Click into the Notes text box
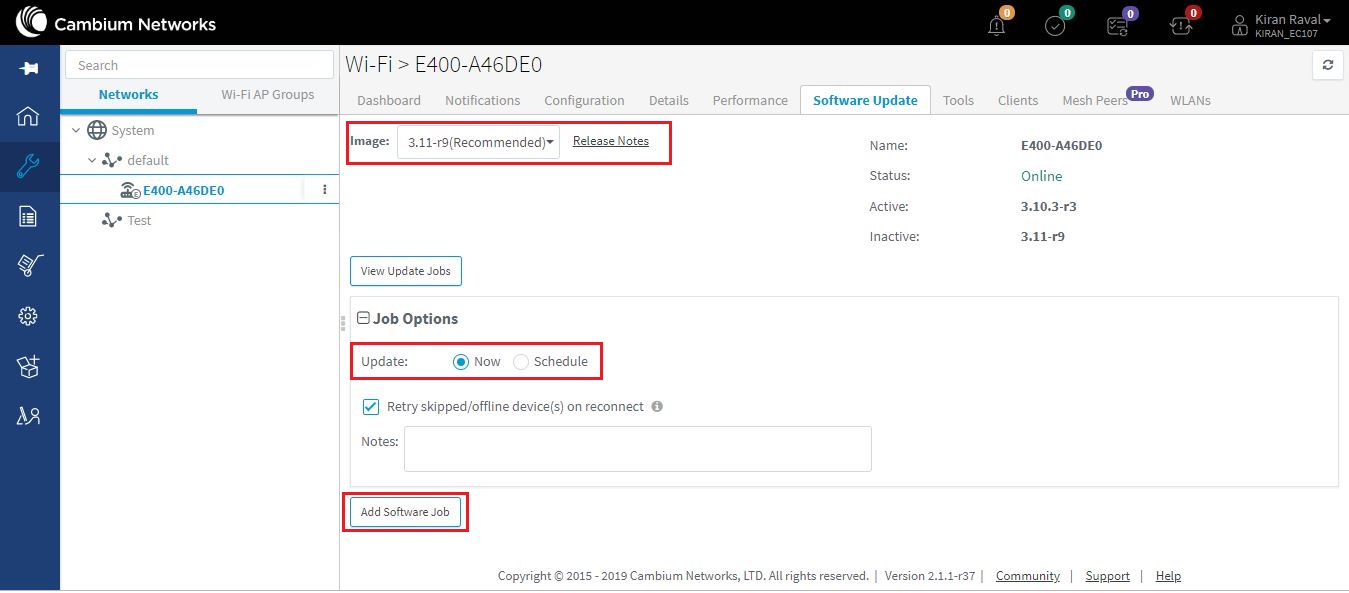Viewport: 1349px width, 593px height. tap(638, 449)
